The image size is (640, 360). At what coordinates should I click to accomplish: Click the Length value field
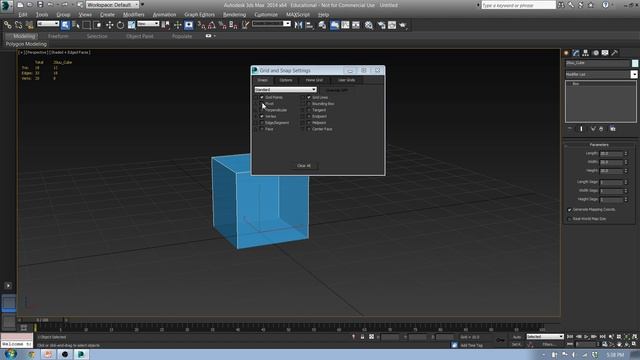coord(611,154)
